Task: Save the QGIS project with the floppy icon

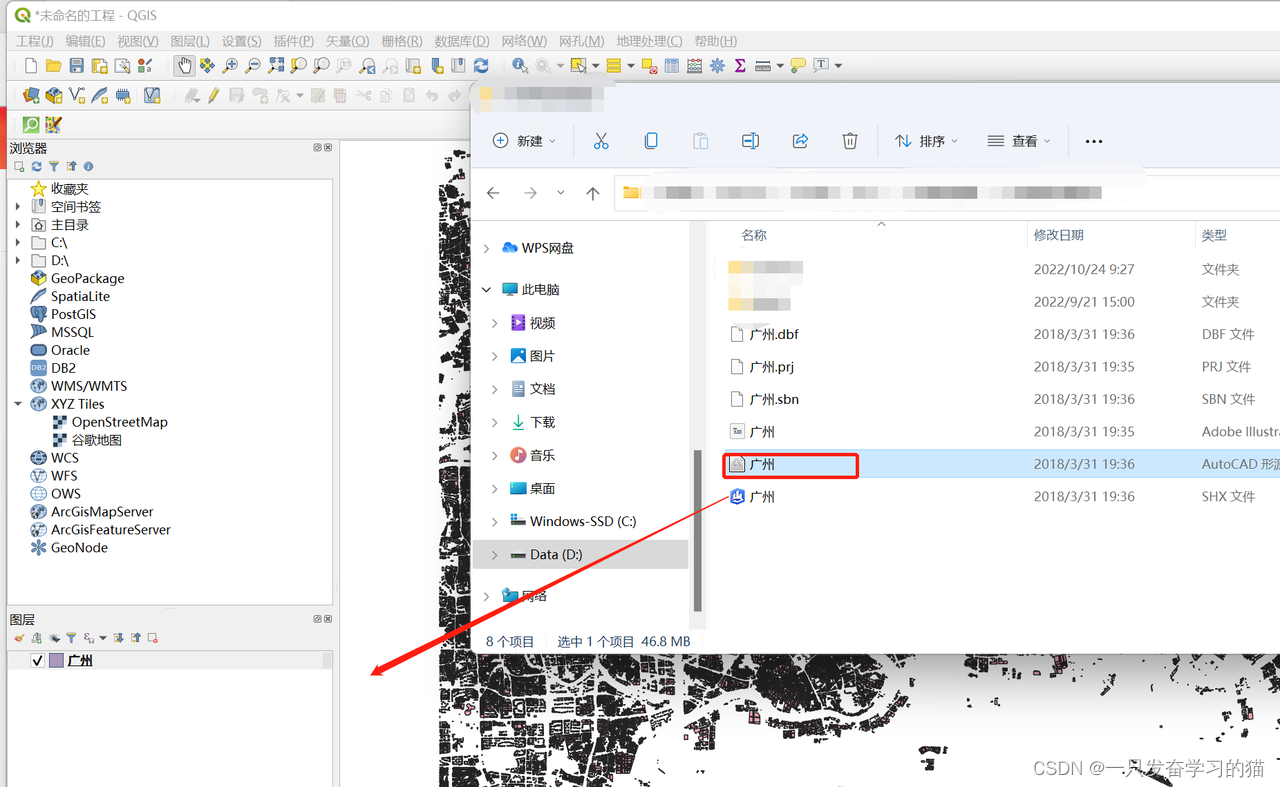Action: tap(76, 66)
